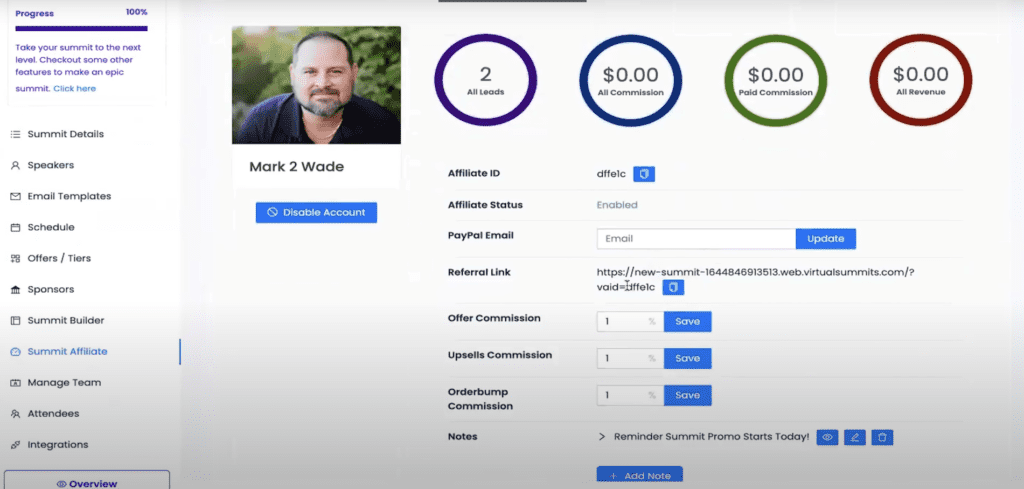
Task: Click the Disable Account button
Action: [x=316, y=212]
